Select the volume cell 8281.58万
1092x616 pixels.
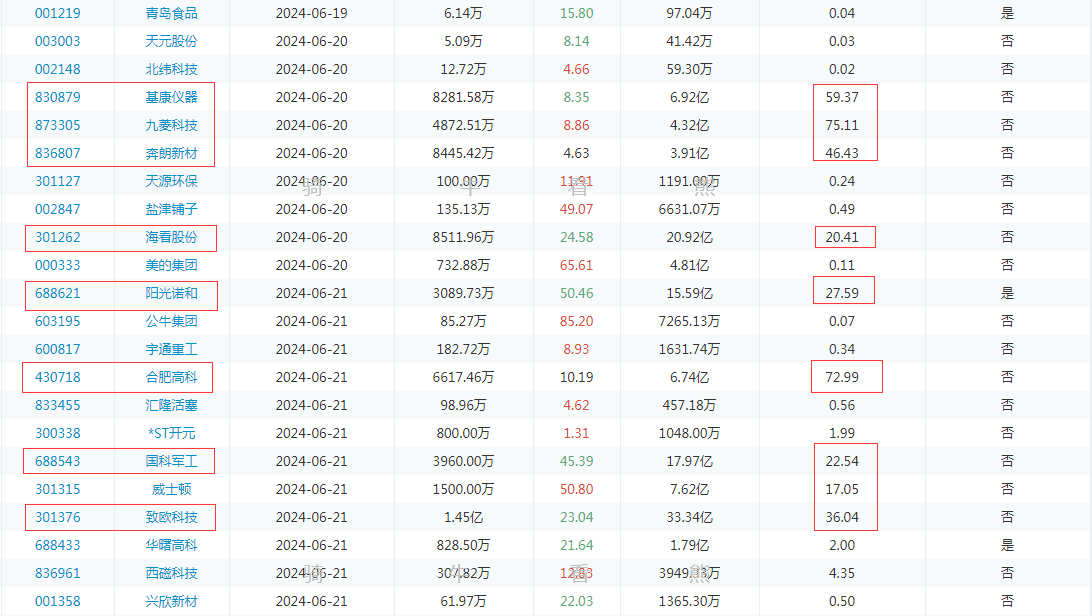[x=463, y=97]
